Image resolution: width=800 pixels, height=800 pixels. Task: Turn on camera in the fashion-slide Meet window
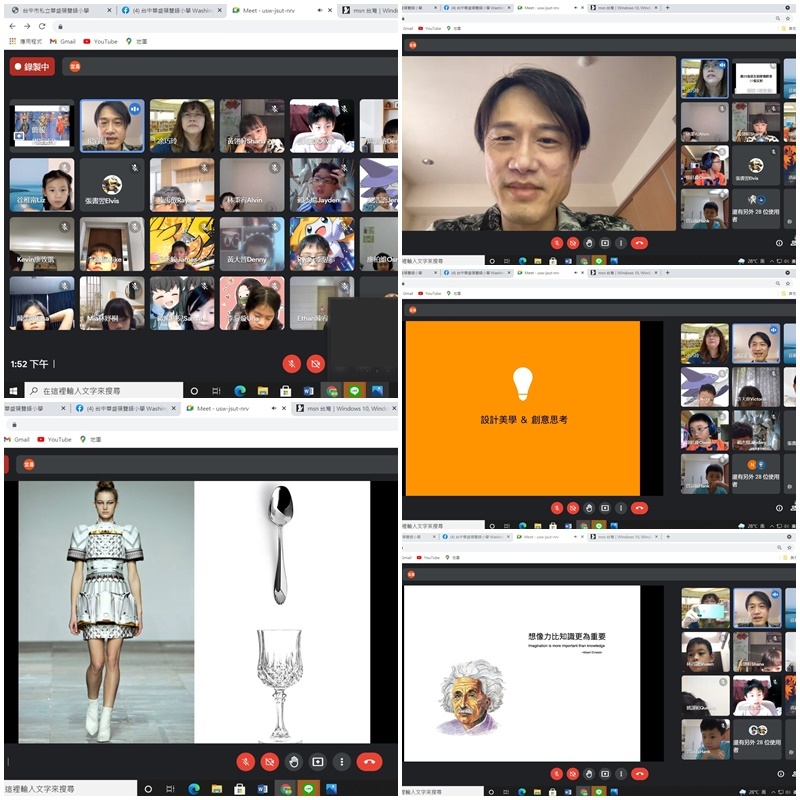269,762
